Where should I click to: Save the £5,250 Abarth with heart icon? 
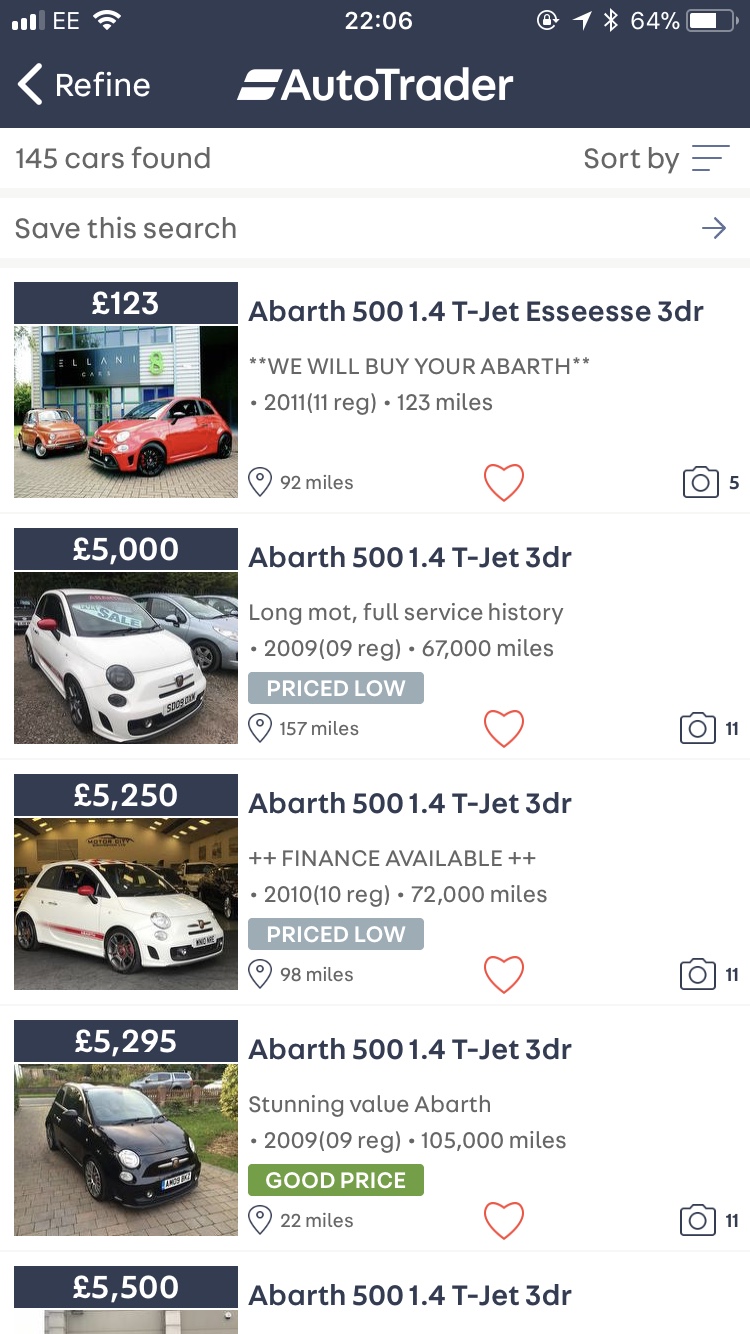click(504, 975)
